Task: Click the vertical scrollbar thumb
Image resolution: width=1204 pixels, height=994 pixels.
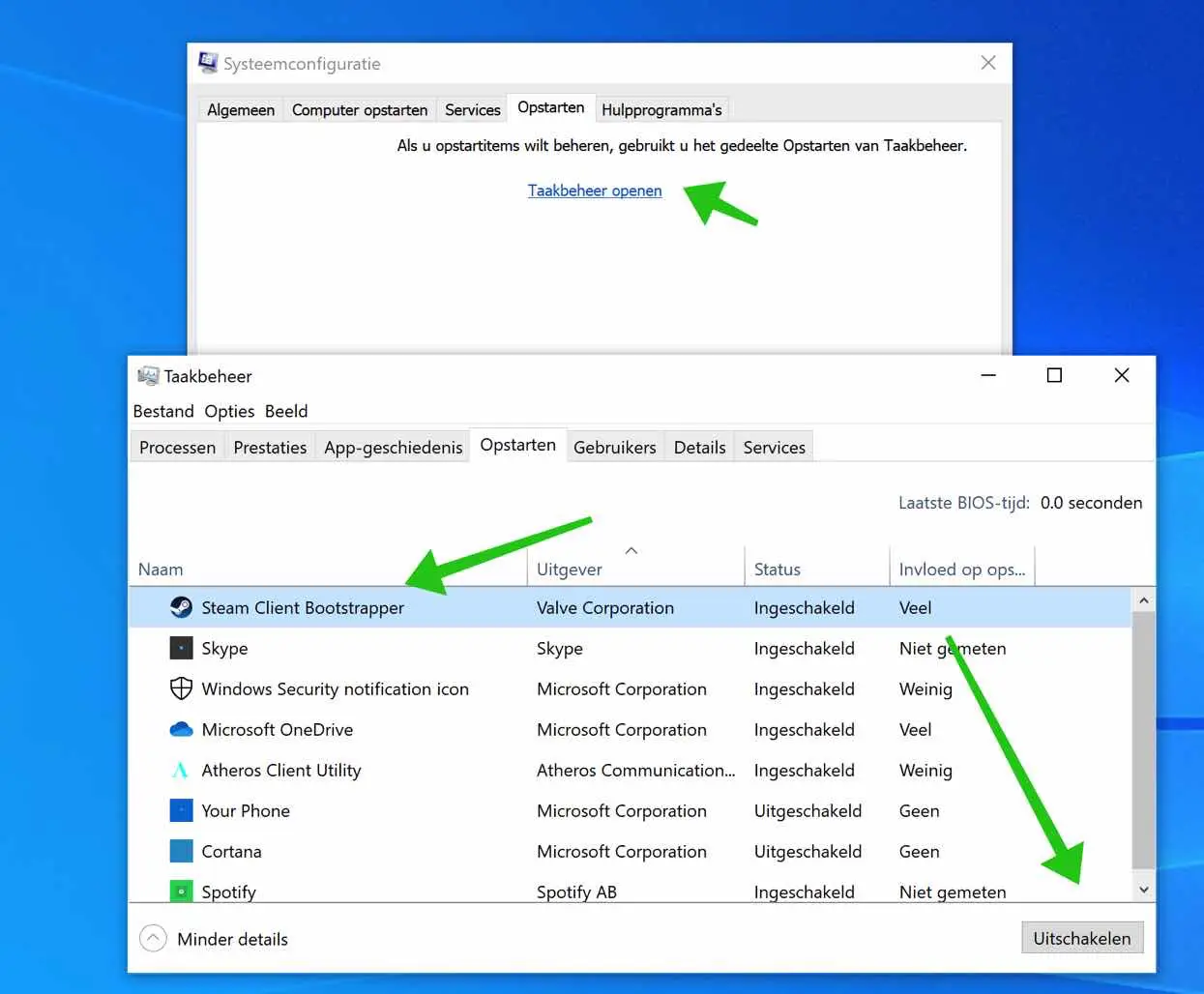Action: pos(1143,741)
